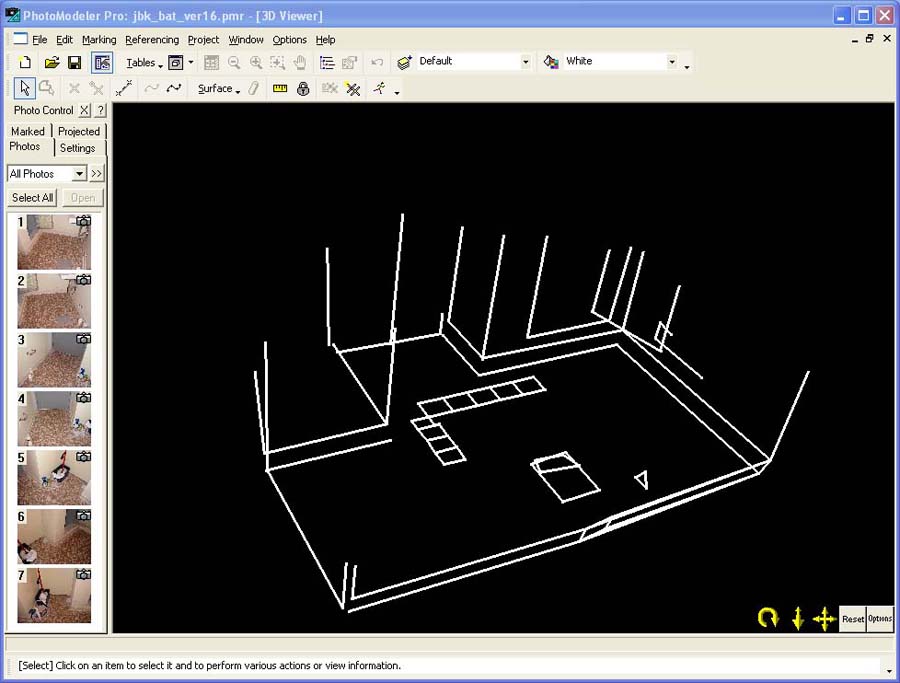Click the >> expand button next to All Photos

pos(96,173)
